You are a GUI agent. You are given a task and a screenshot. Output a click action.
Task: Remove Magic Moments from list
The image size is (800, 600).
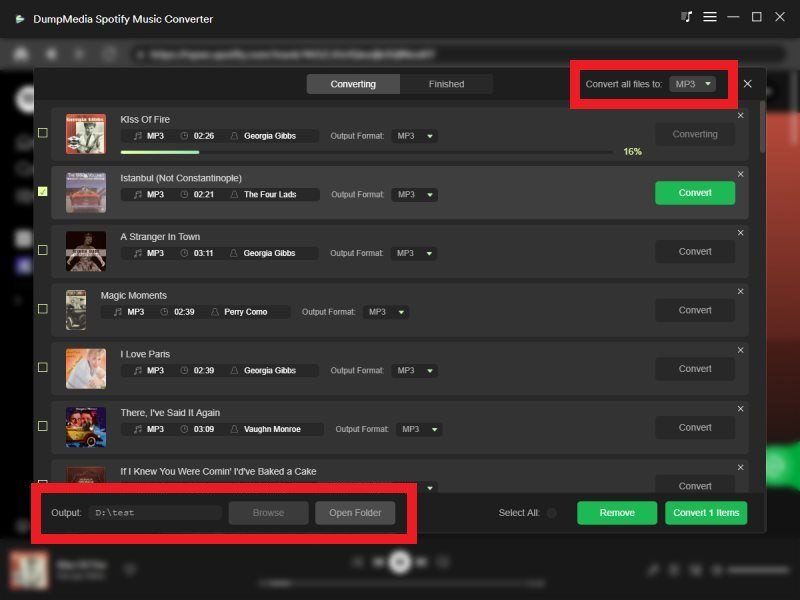pyautogui.click(x=740, y=291)
